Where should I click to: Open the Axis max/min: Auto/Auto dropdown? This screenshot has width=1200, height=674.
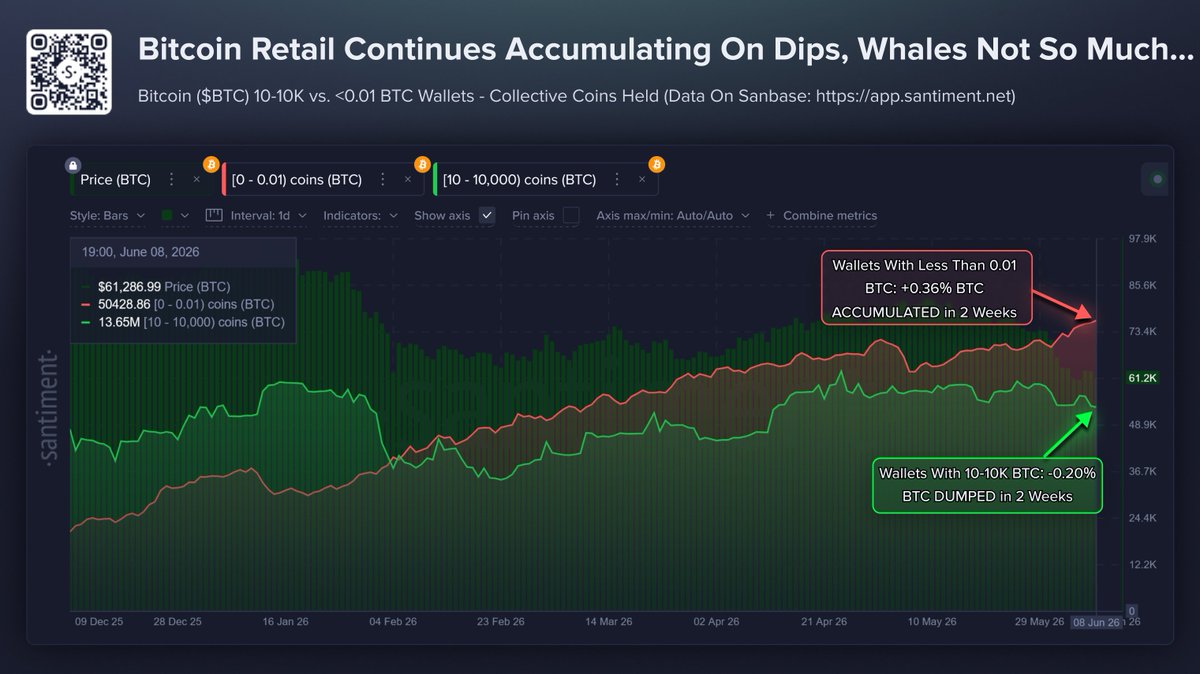click(x=672, y=215)
